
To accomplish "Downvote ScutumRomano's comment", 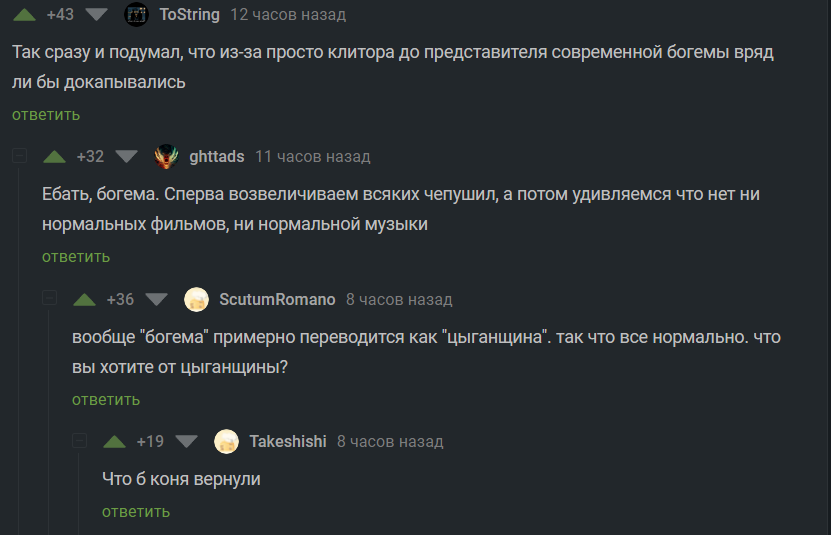I will tap(155, 300).
